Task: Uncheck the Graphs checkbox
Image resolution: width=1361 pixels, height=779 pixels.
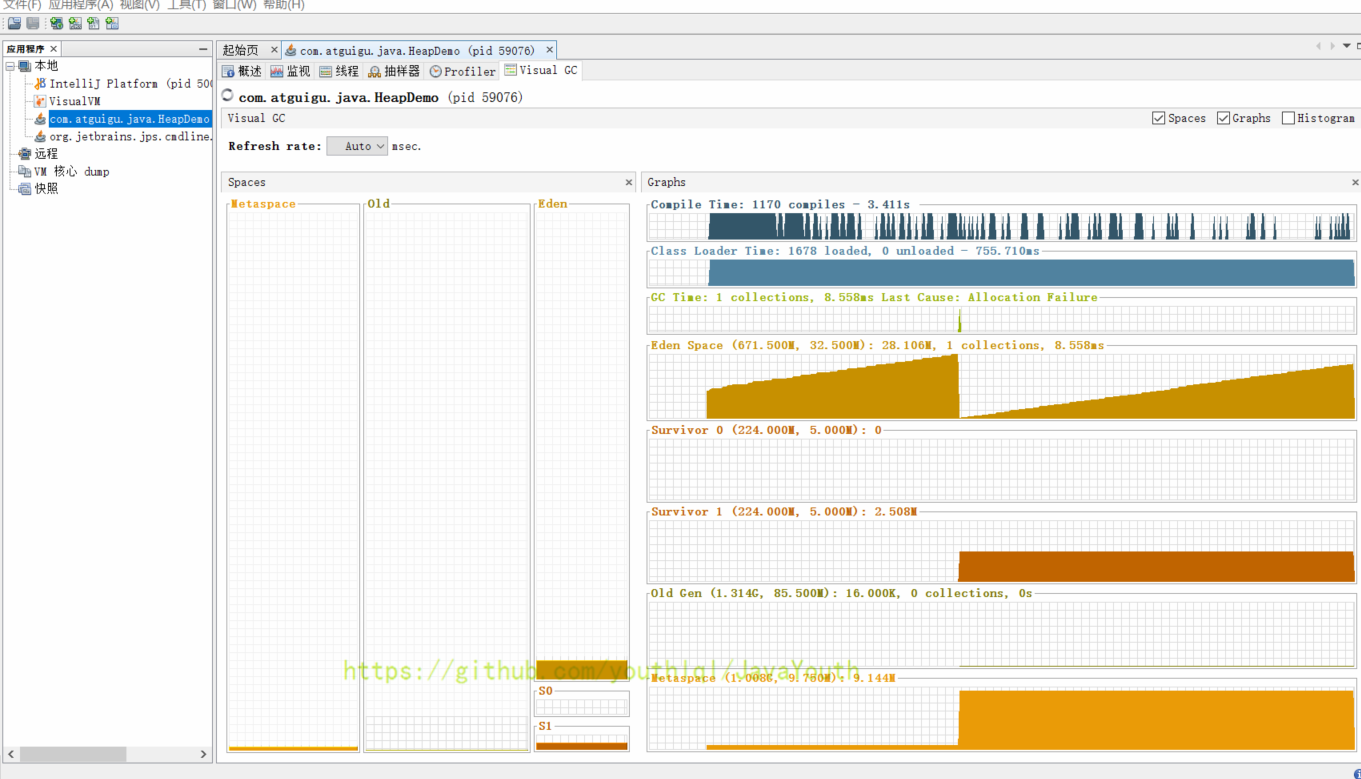Action: click(1223, 118)
